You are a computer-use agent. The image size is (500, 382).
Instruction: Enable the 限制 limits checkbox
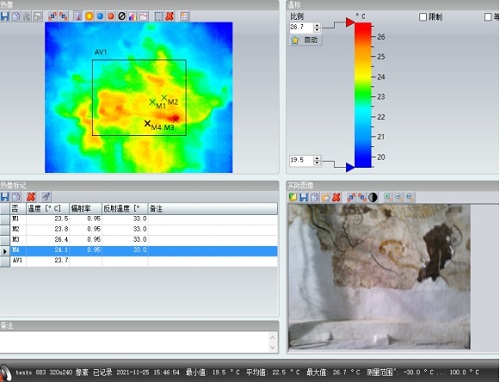tap(423, 17)
